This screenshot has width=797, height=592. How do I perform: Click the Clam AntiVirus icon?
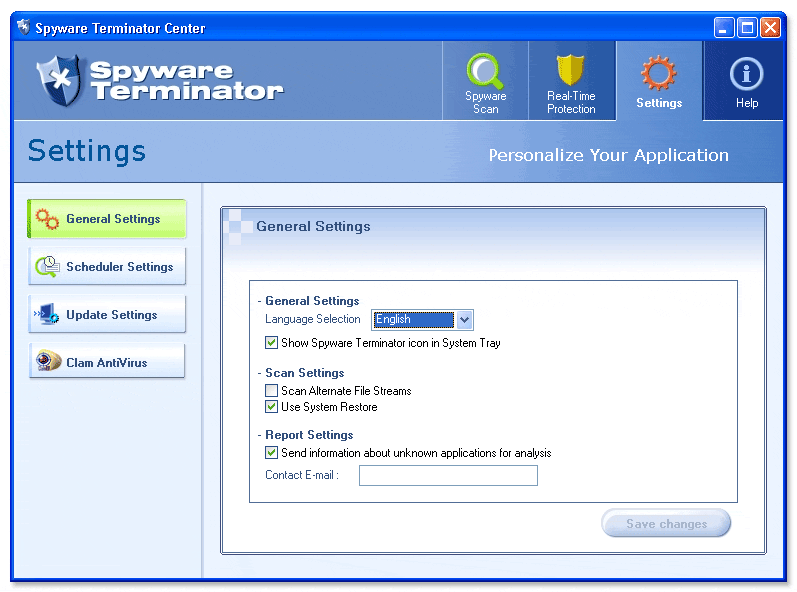pyautogui.click(x=47, y=363)
